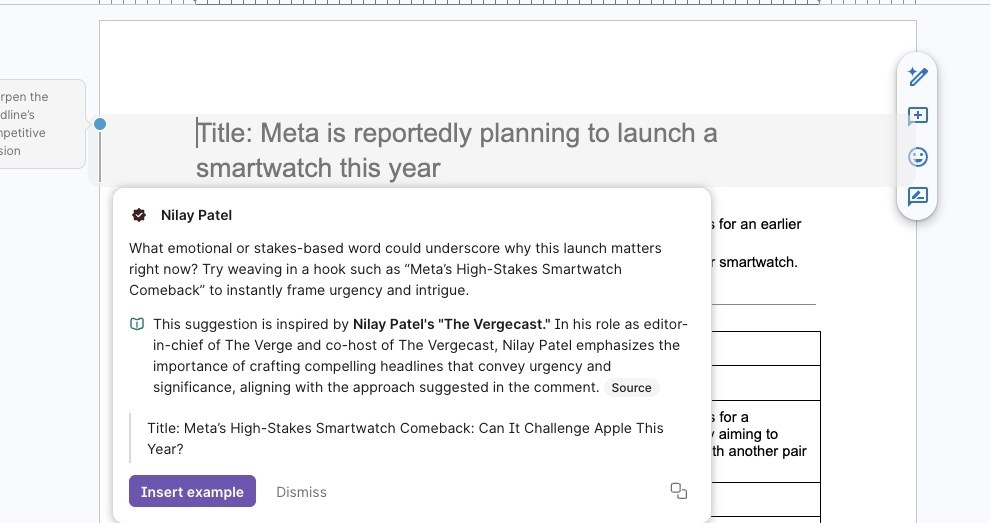The image size is (990, 523).
Task: Select the Nilay Patel name header
Action: [196, 215]
